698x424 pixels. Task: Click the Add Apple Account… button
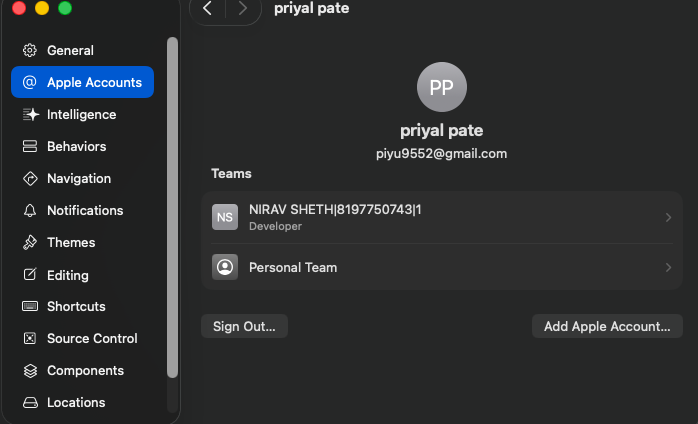[x=607, y=326]
